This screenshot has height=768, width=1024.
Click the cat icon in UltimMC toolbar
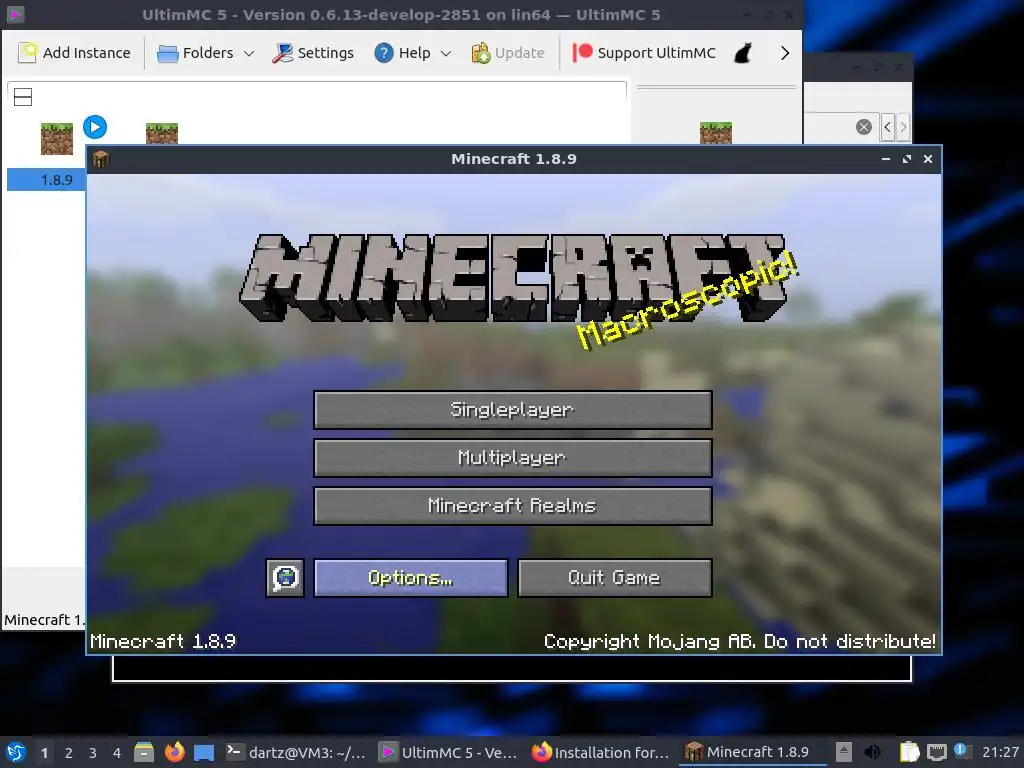(743, 53)
